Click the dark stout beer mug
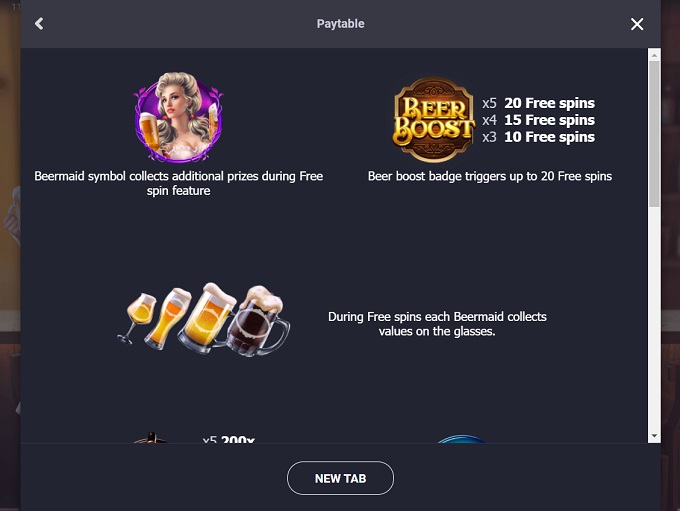The width and height of the screenshot is (680, 511). 258,321
